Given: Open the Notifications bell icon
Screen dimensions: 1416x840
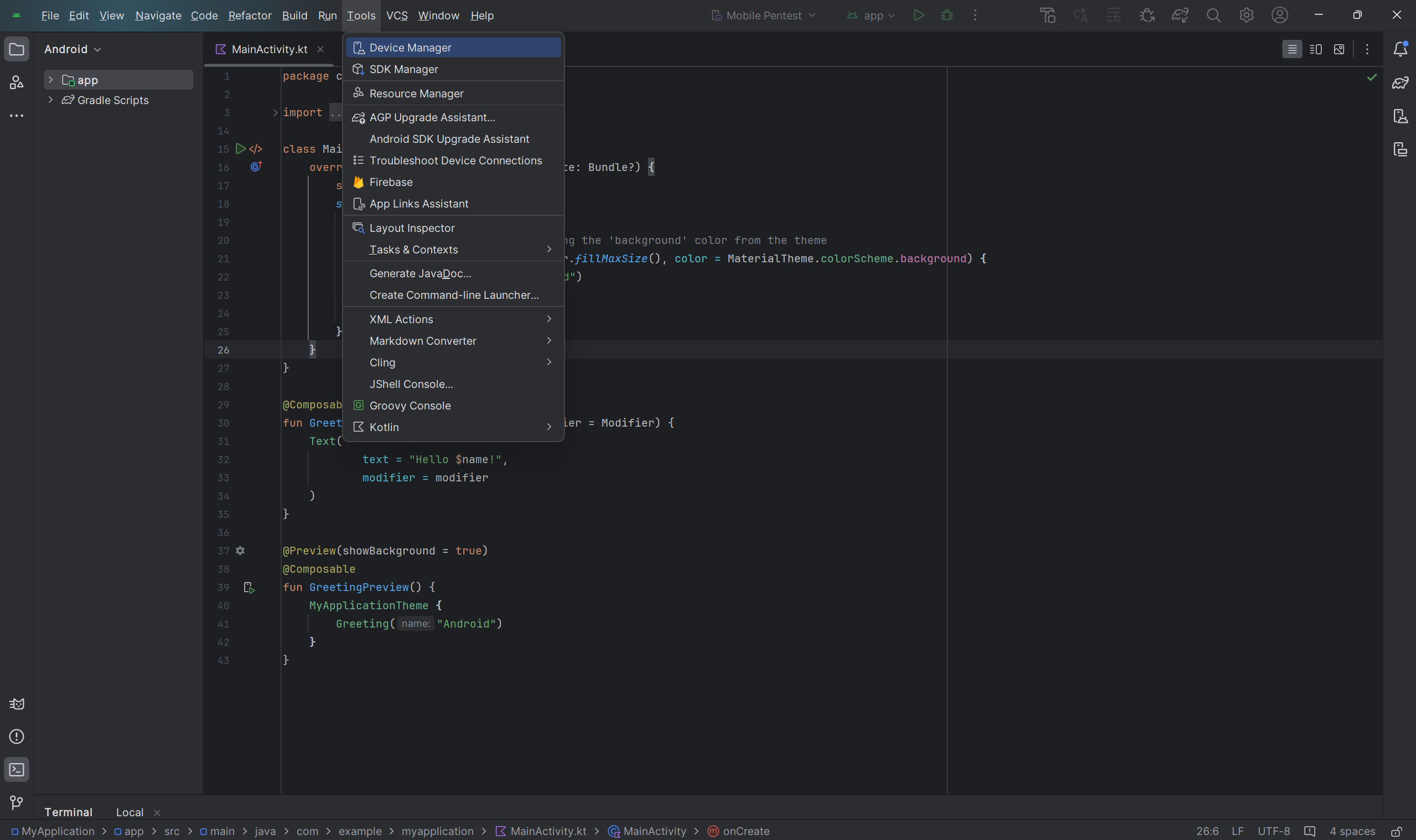Looking at the screenshot, I should click(x=1399, y=49).
